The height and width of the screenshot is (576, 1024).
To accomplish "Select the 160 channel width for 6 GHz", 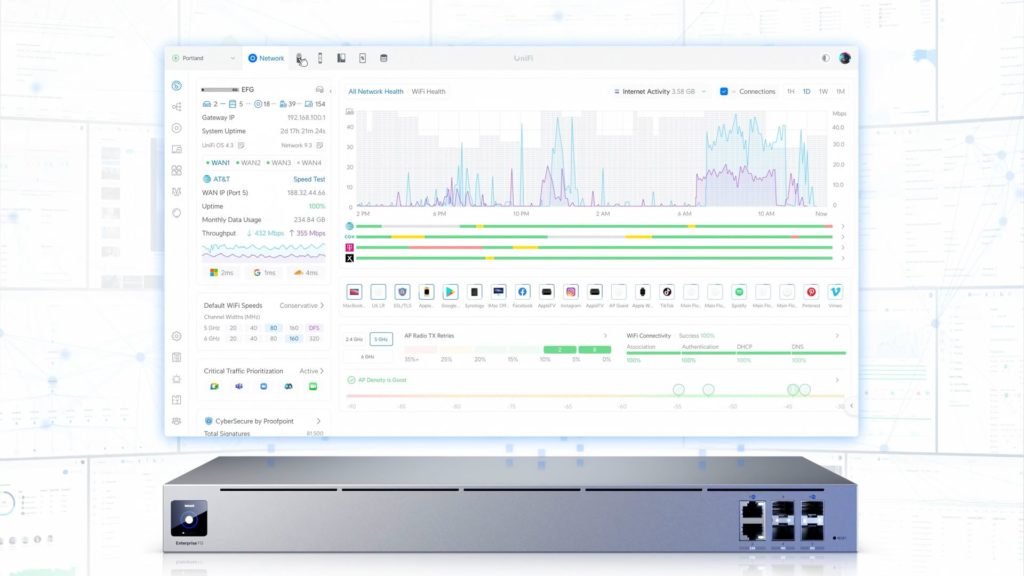I will pos(293,339).
